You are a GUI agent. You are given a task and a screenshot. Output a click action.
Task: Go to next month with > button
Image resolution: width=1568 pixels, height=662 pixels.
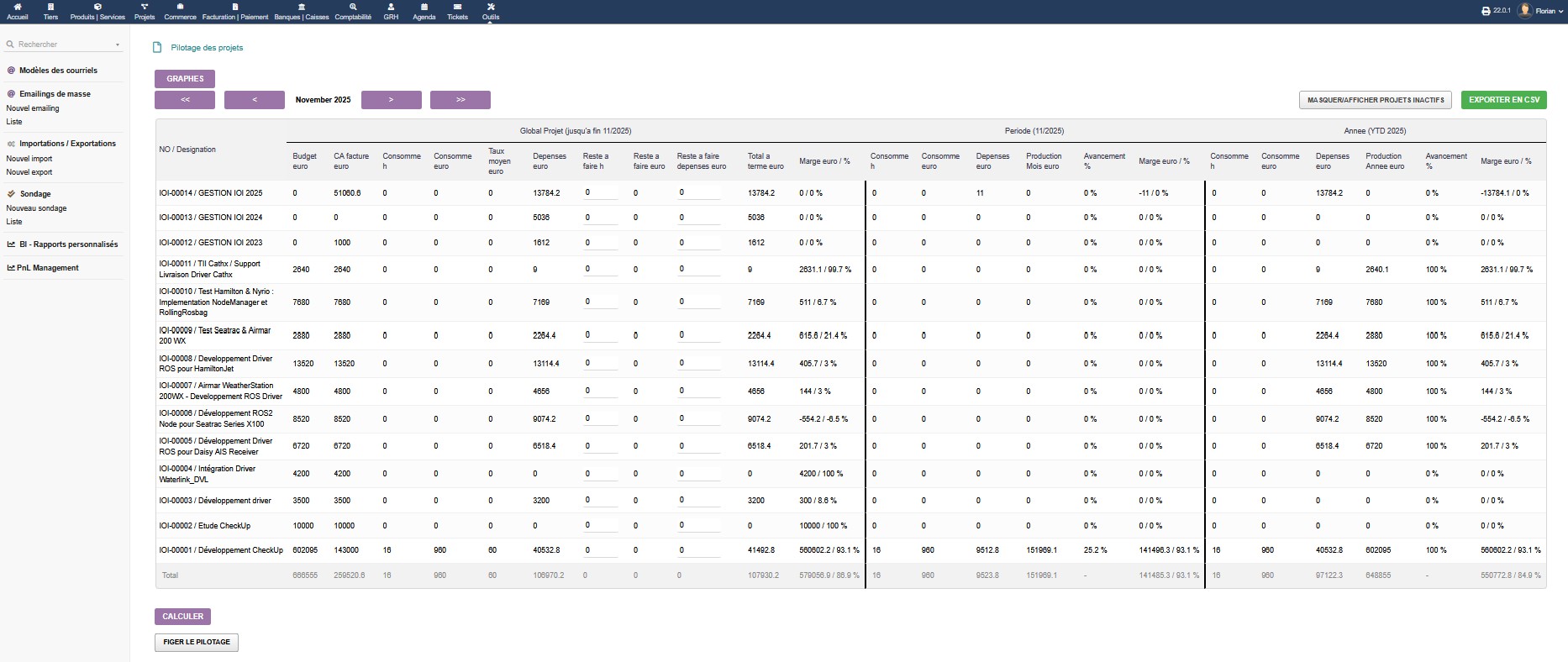pyautogui.click(x=391, y=100)
